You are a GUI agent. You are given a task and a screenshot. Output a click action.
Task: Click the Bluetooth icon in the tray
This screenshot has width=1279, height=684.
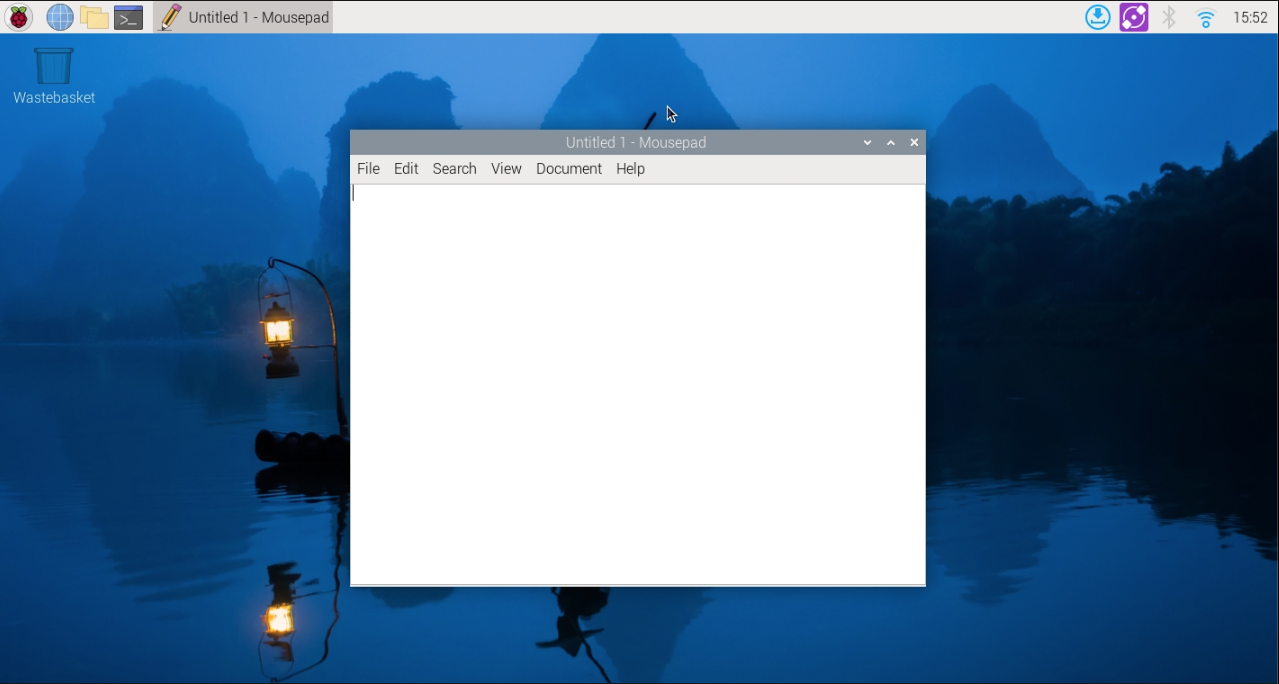click(x=1168, y=16)
